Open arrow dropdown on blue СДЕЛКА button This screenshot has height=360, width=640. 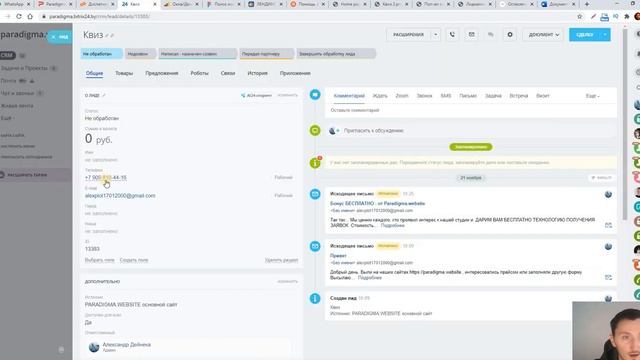click(605, 35)
